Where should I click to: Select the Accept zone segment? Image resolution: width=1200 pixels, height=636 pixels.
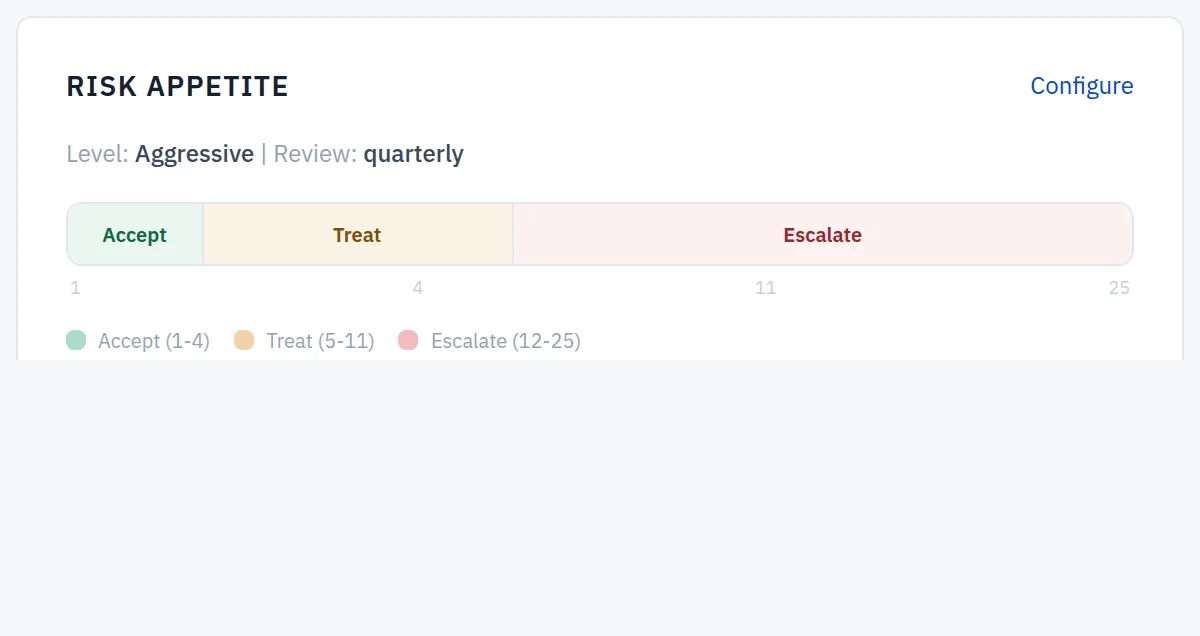click(x=135, y=235)
